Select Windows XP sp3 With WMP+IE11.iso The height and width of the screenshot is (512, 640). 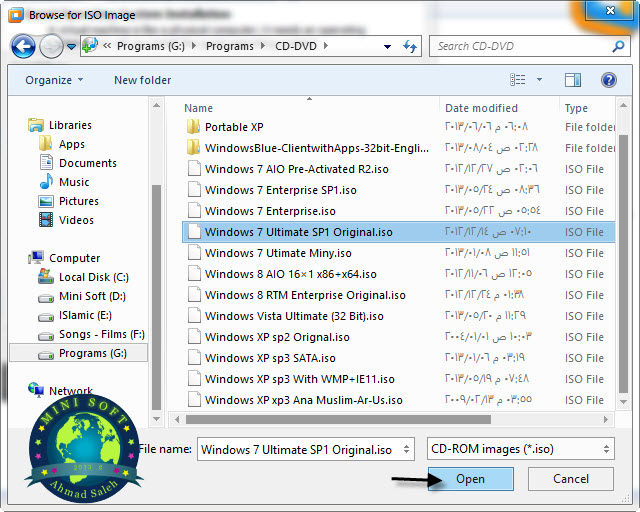[x=300, y=379]
